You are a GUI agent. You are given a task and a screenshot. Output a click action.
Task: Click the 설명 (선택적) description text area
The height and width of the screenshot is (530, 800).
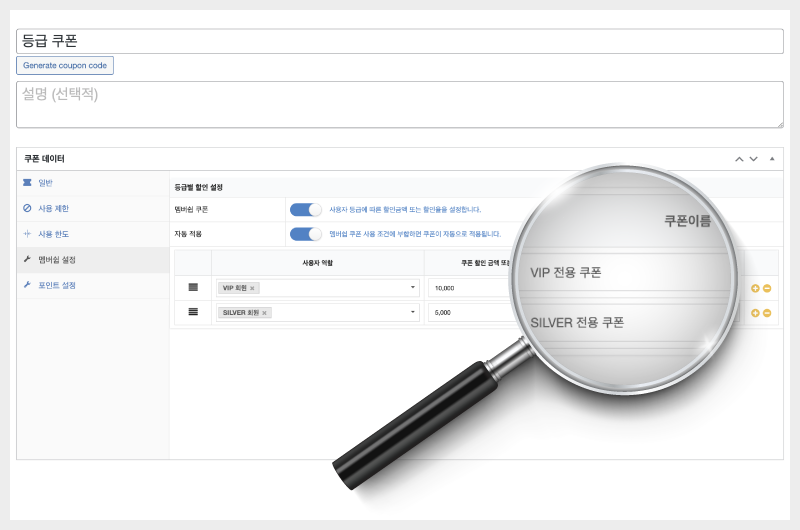click(x=399, y=105)
